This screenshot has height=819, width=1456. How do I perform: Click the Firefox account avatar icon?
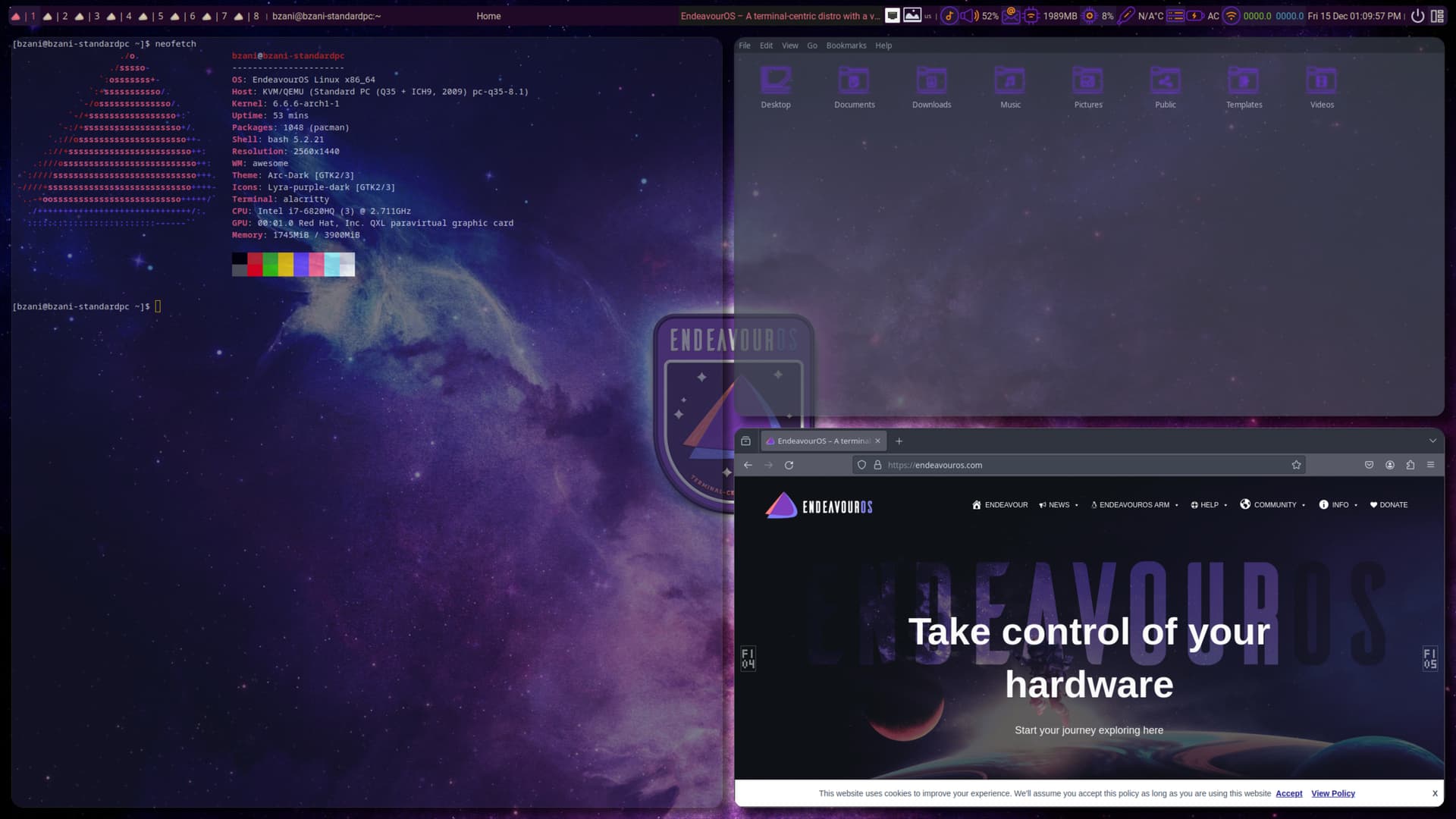[x=1389, y=465]
